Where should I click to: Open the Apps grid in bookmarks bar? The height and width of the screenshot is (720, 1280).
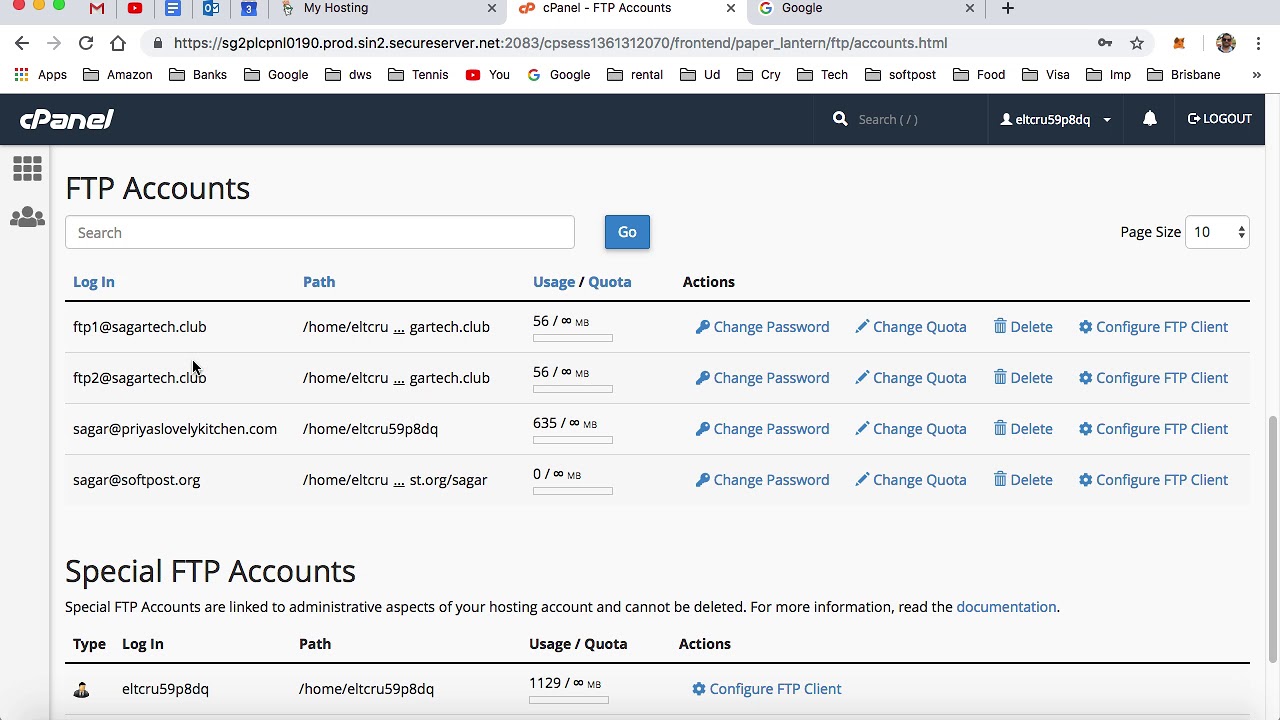click(x=40, y=75)
